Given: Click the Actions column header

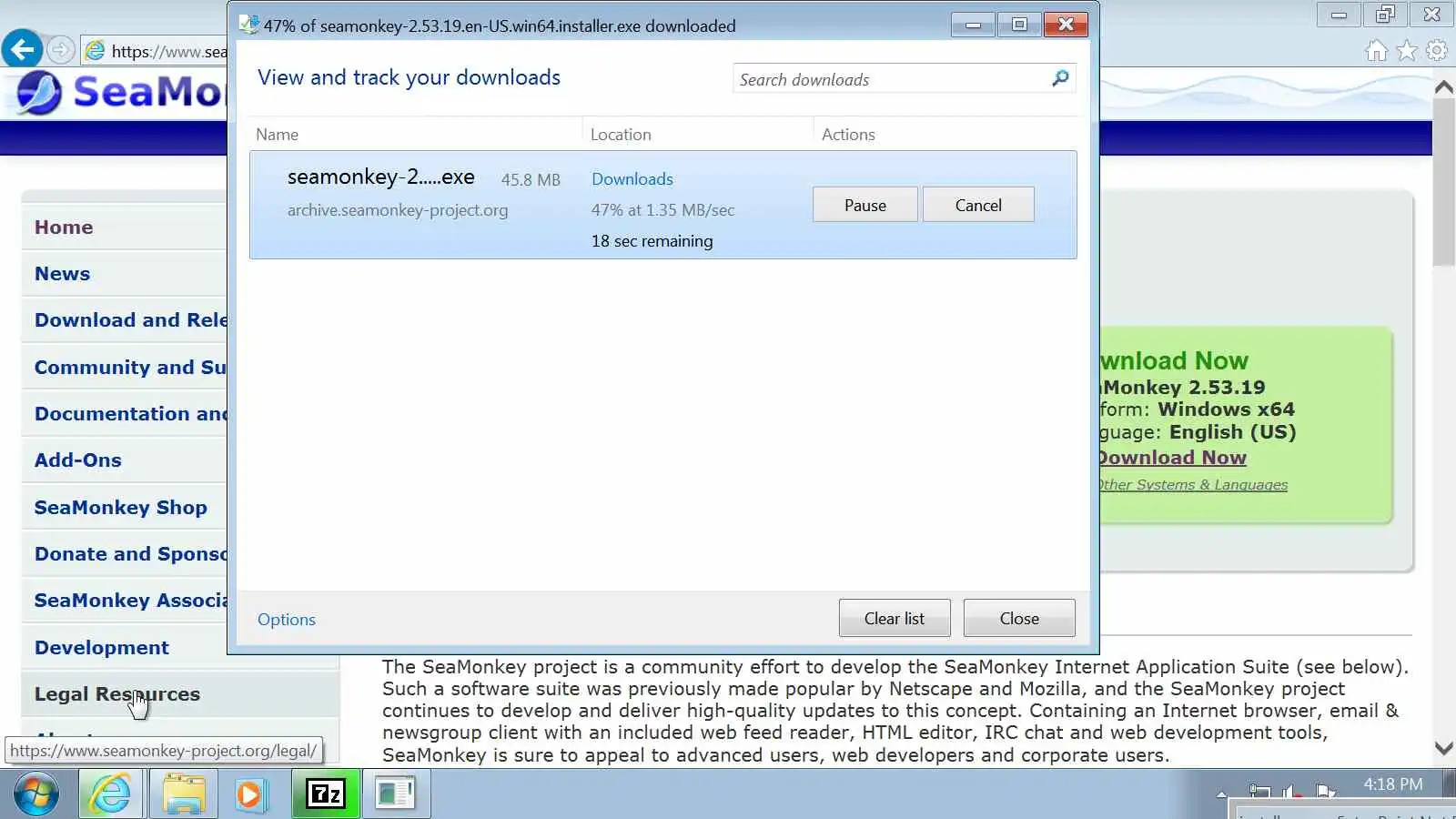Looking at the screenshot, I should (x=848, y=134).
